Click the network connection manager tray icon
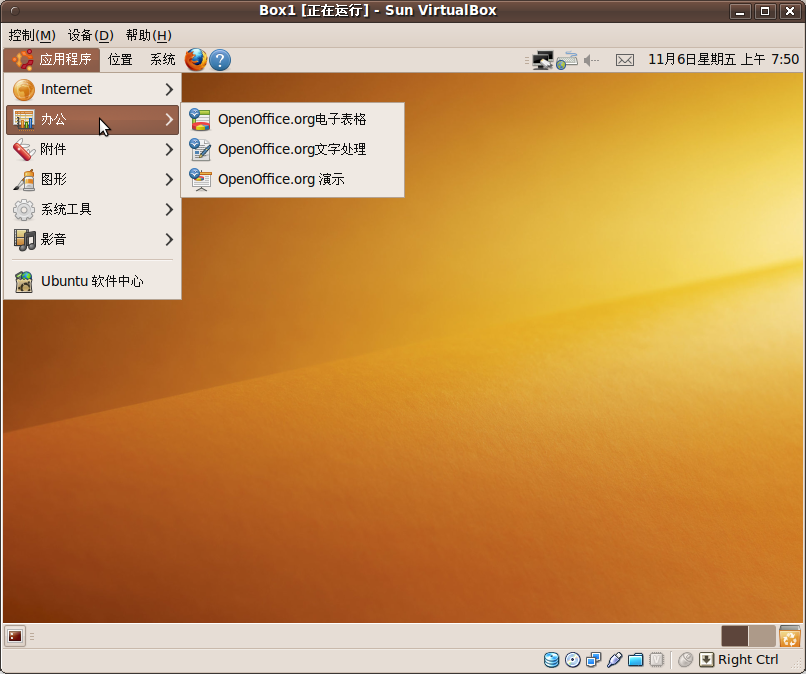The image size is (806, 674). pyautogui.click(x=567, y=60)
